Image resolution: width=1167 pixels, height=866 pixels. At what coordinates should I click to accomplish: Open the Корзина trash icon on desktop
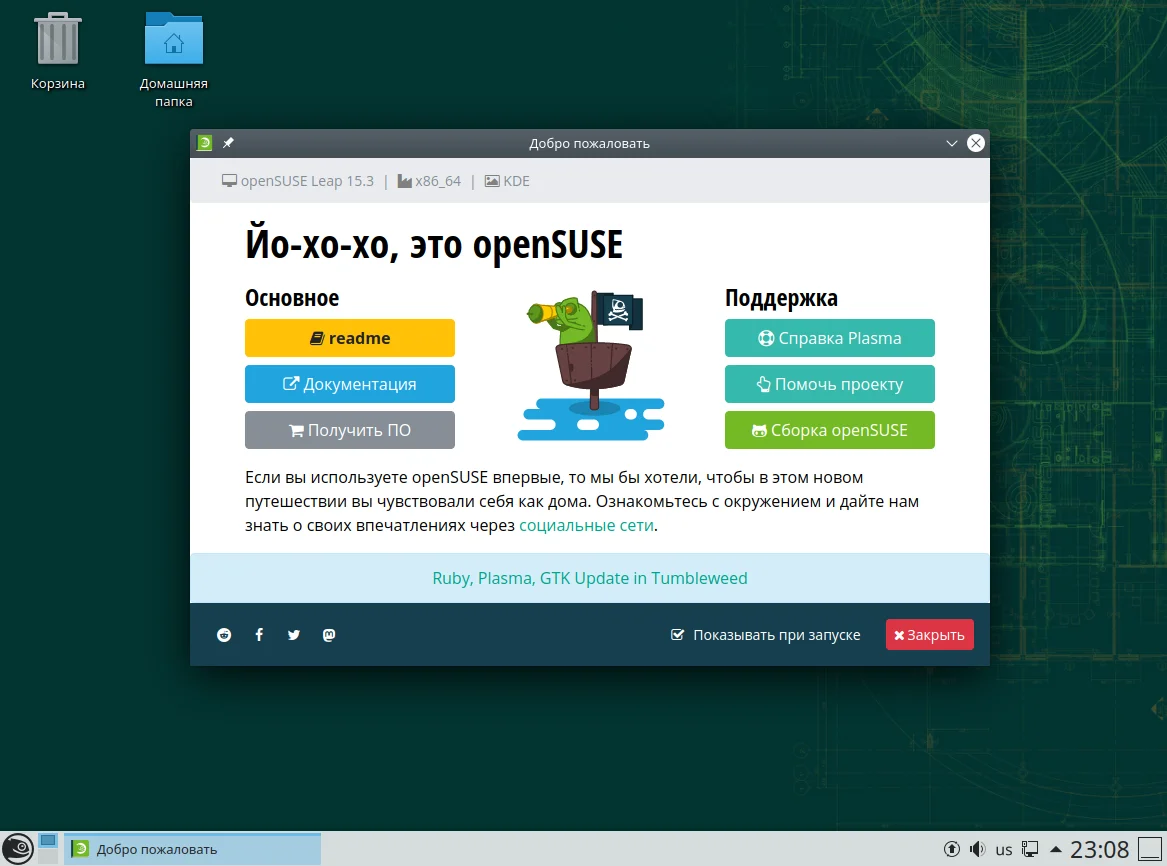coord(57,51)
